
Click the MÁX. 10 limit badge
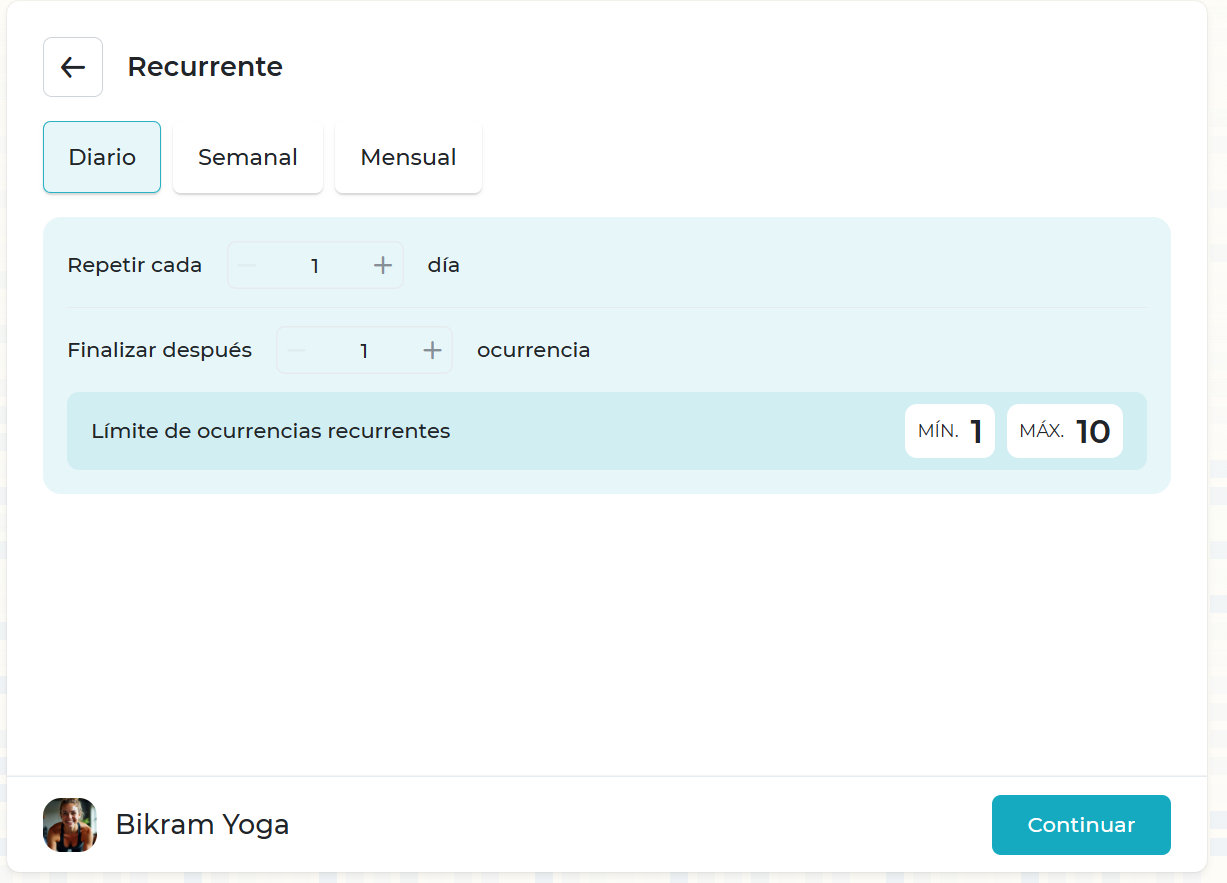coord(1064,431)
